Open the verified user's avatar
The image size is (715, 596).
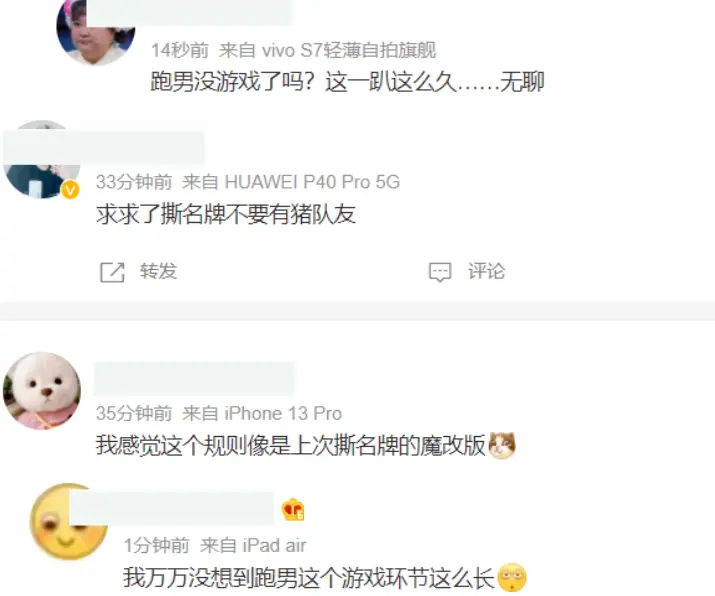point(42,160)
